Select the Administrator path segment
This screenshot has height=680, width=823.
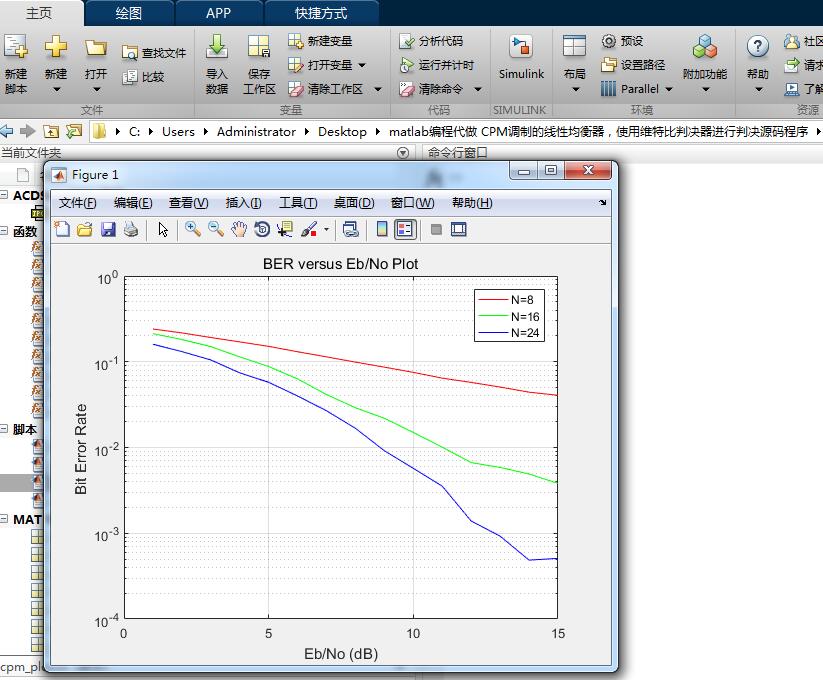[256, 132]
